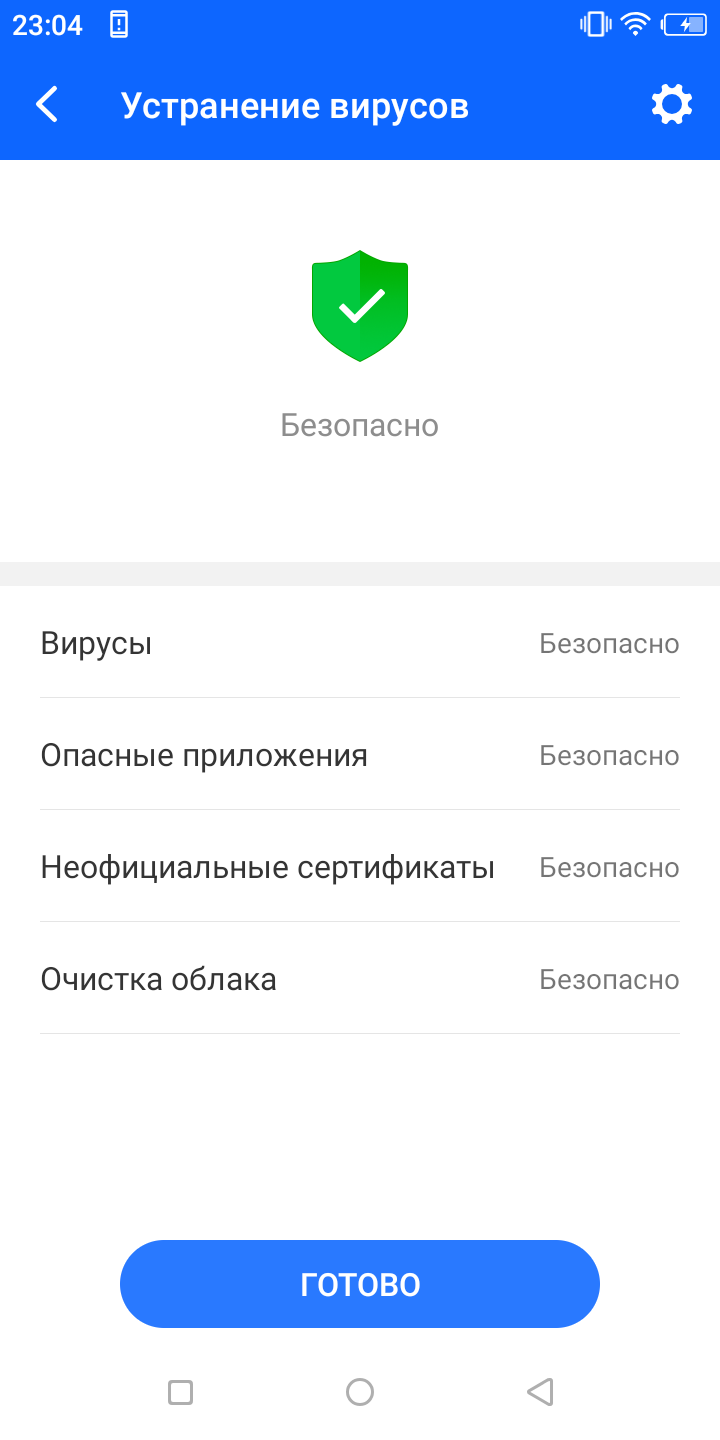Tap the Wi-Fi status icon
The width and height of the screenshot is (720, 1440).
coord(635,25)
